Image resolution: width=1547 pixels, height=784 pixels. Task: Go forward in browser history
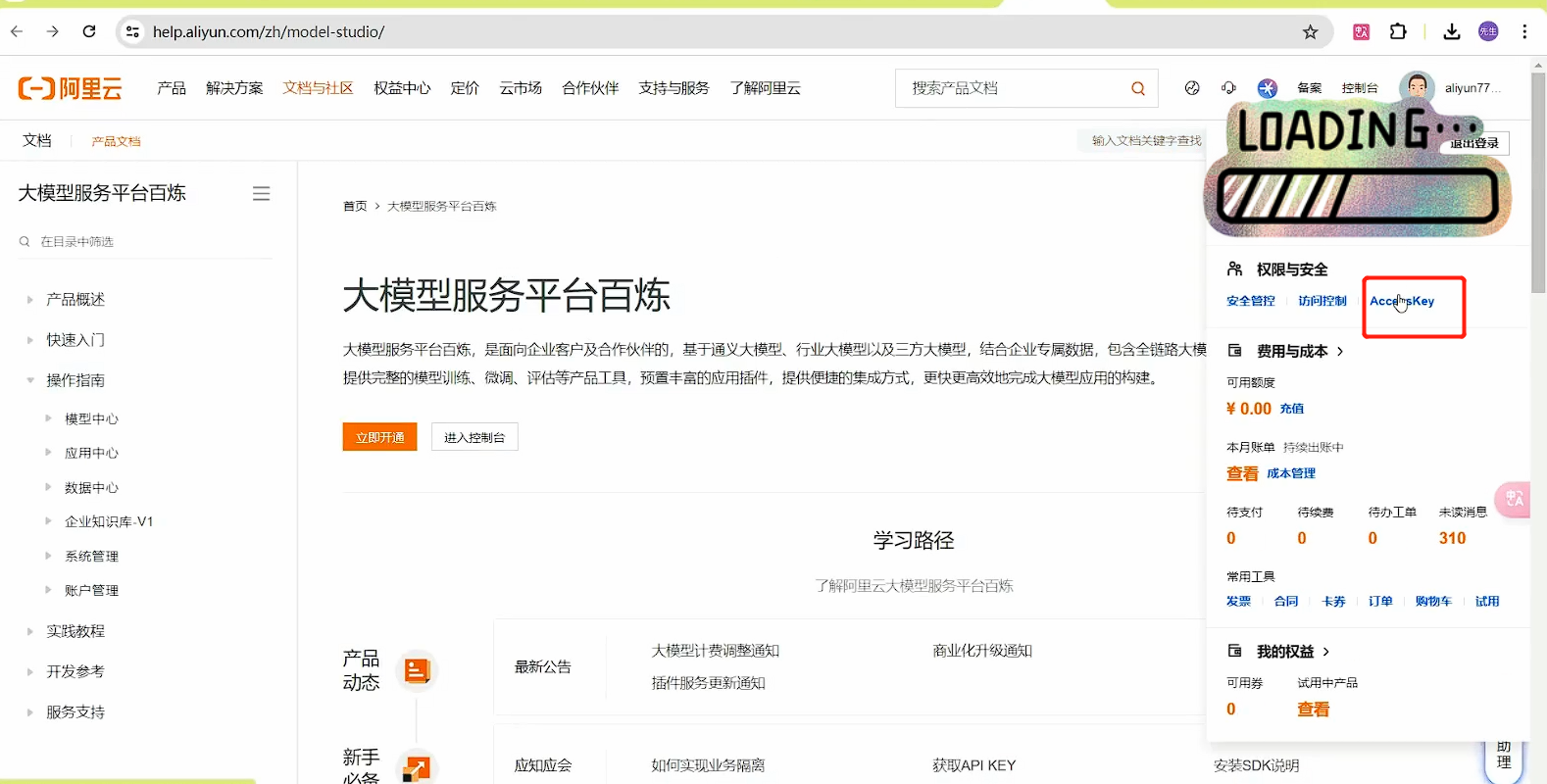coord(53,31)
